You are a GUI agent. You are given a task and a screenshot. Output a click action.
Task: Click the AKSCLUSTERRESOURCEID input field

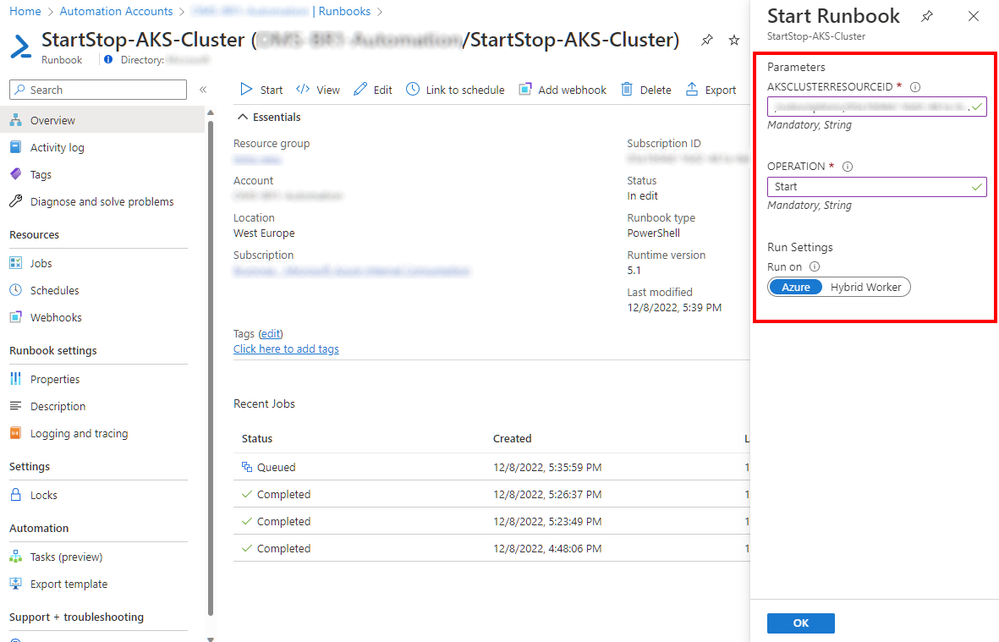877,106
